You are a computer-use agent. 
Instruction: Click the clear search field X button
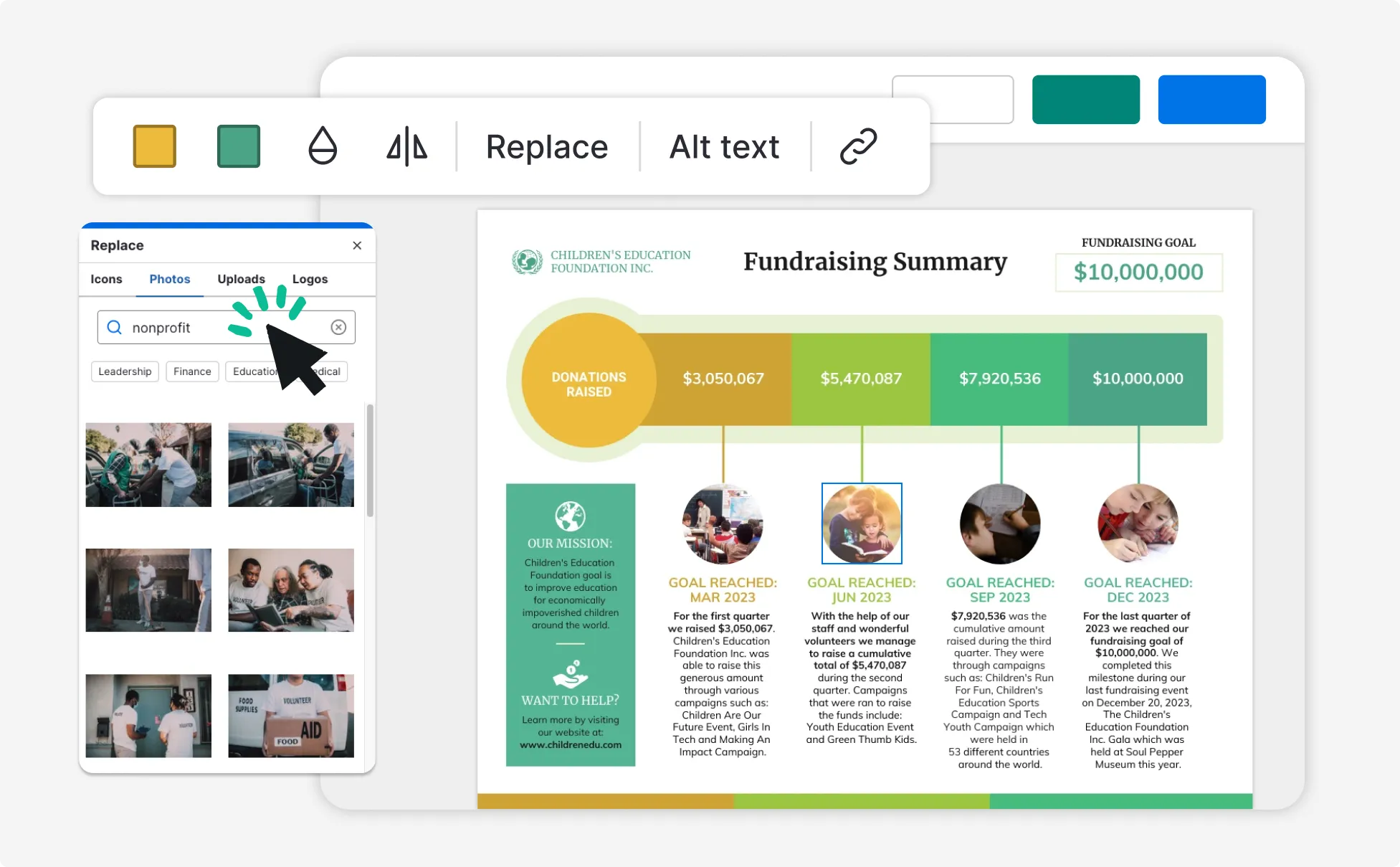[338, 327]
